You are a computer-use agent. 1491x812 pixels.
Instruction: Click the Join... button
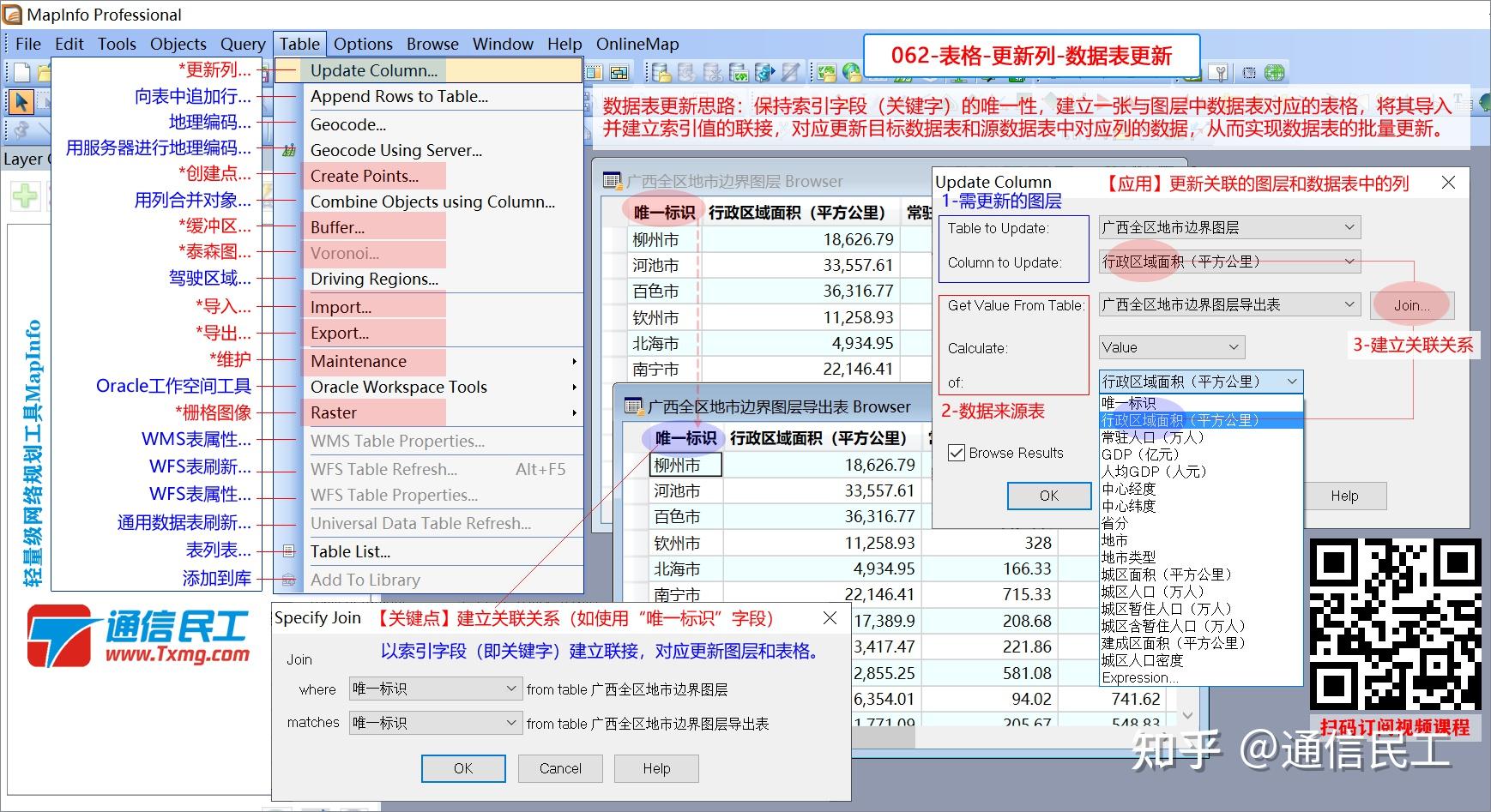click(1411, 305)
